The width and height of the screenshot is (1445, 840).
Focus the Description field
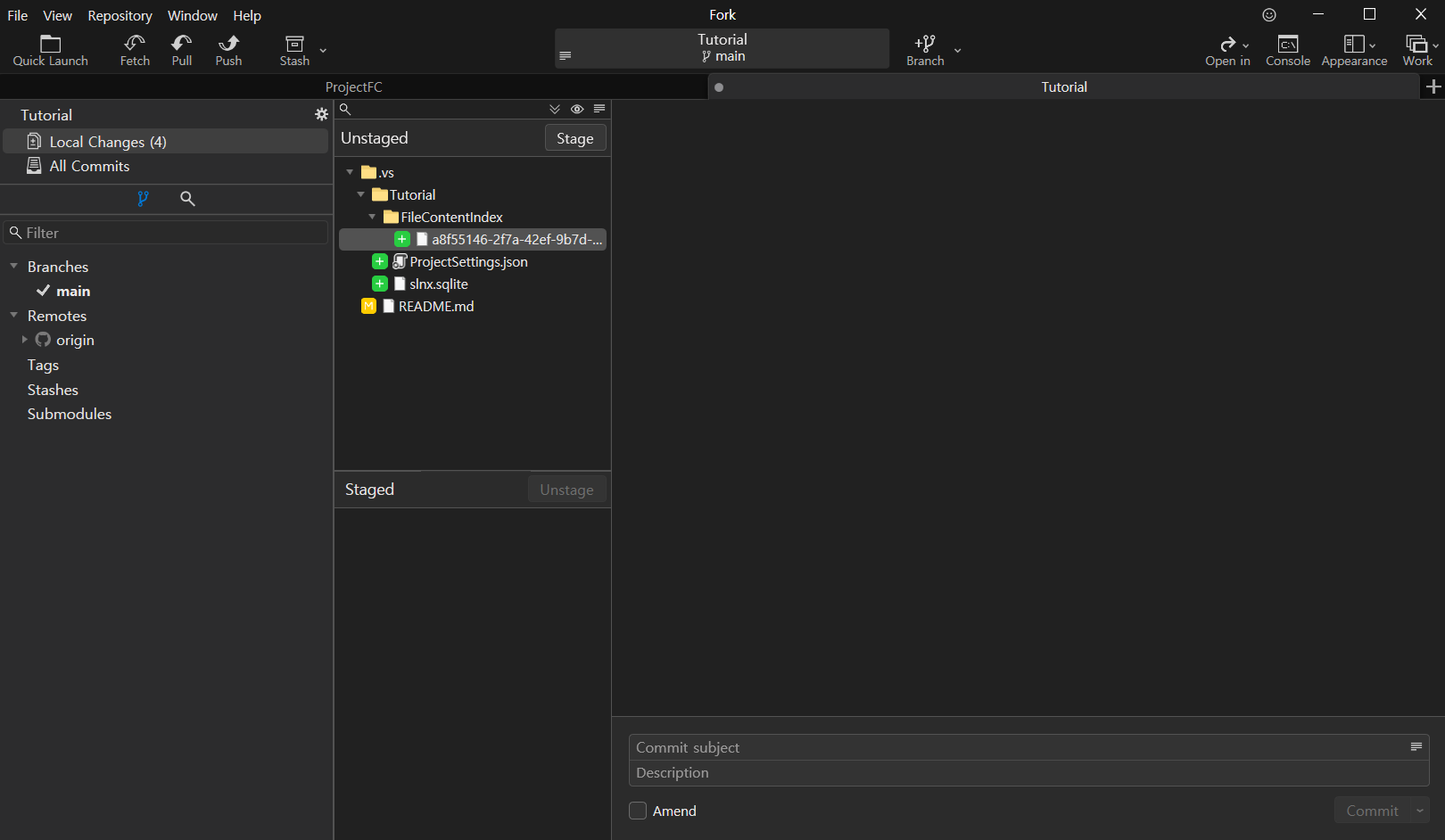(x=1028, y=772)
